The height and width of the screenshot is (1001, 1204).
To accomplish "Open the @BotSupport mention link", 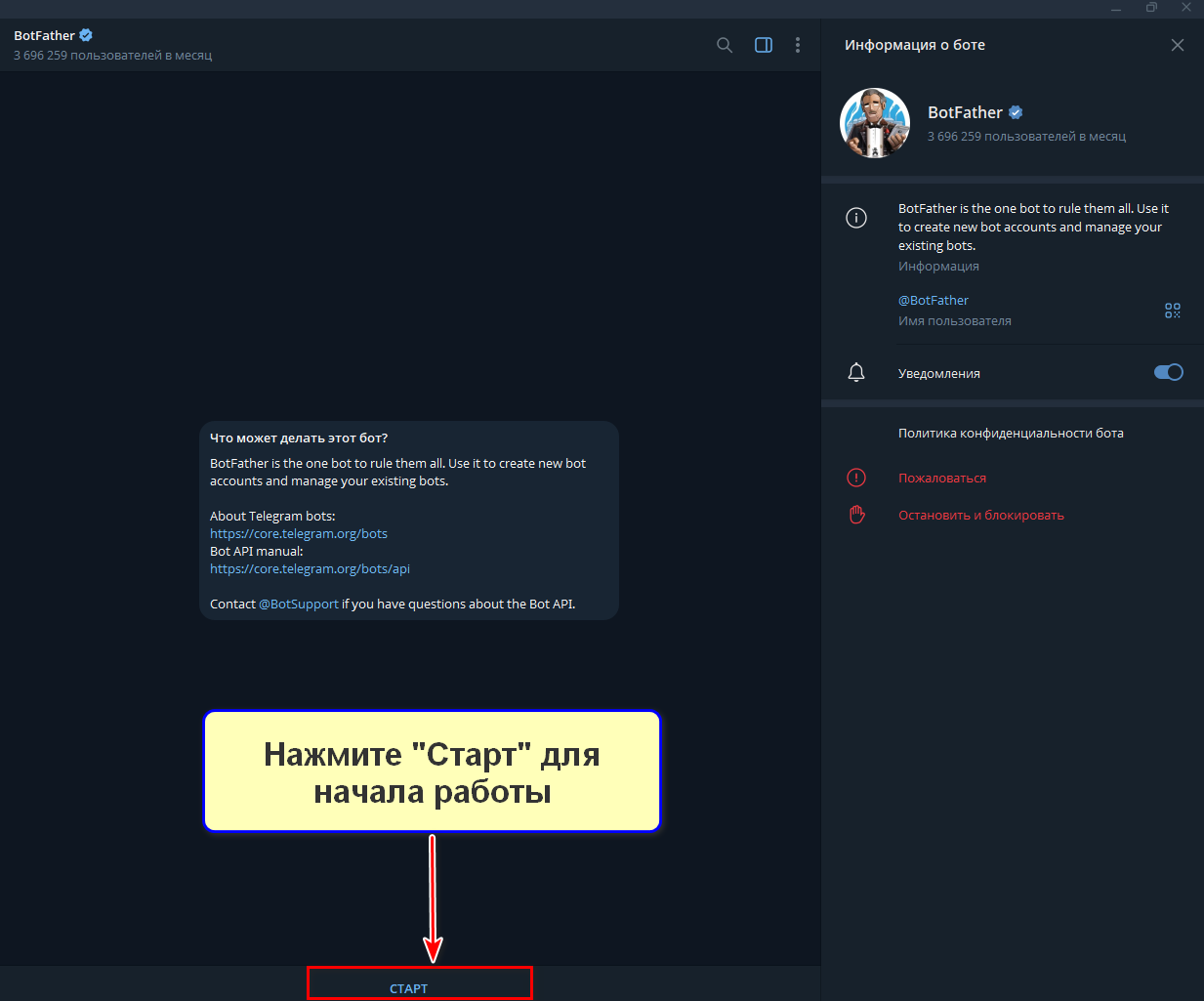I will 299,604.
